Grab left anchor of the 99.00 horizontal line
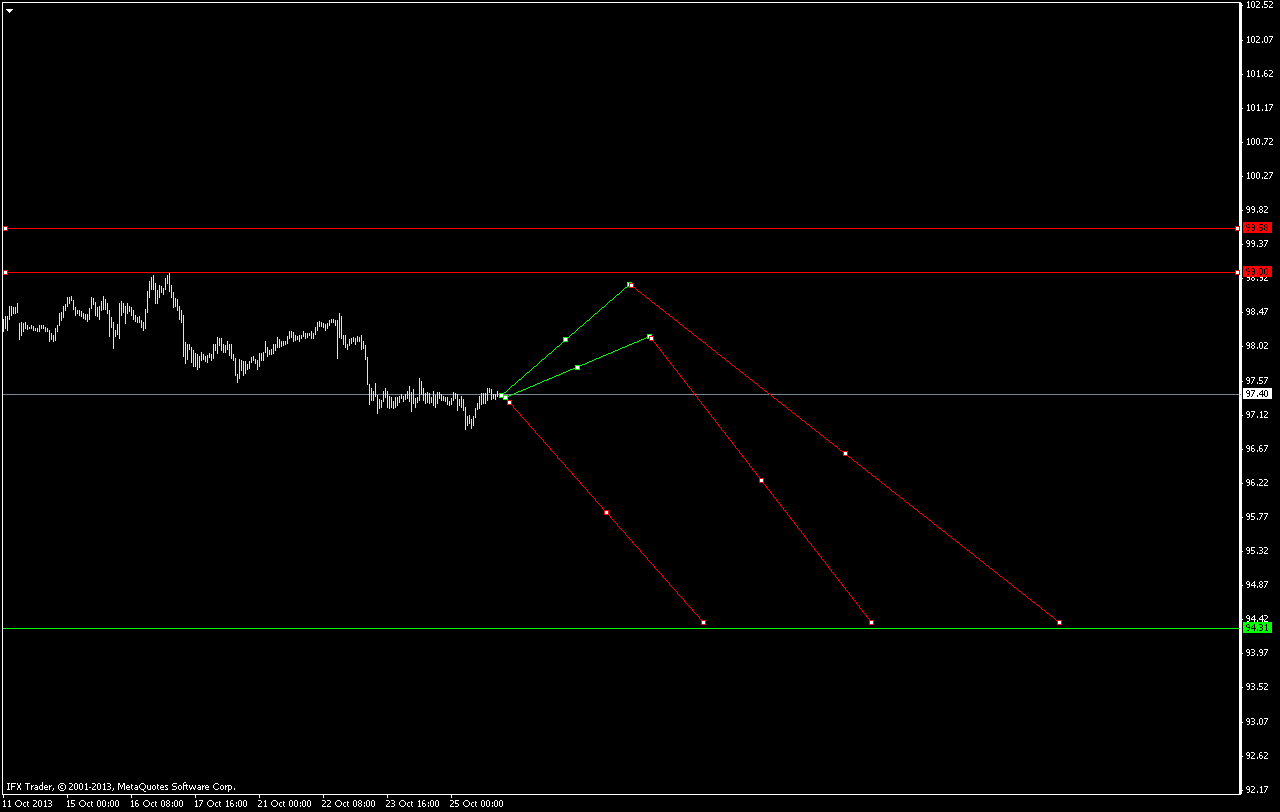Image resolution: width=1280 pixels, height=812 pixels. [x=5, y=272]
